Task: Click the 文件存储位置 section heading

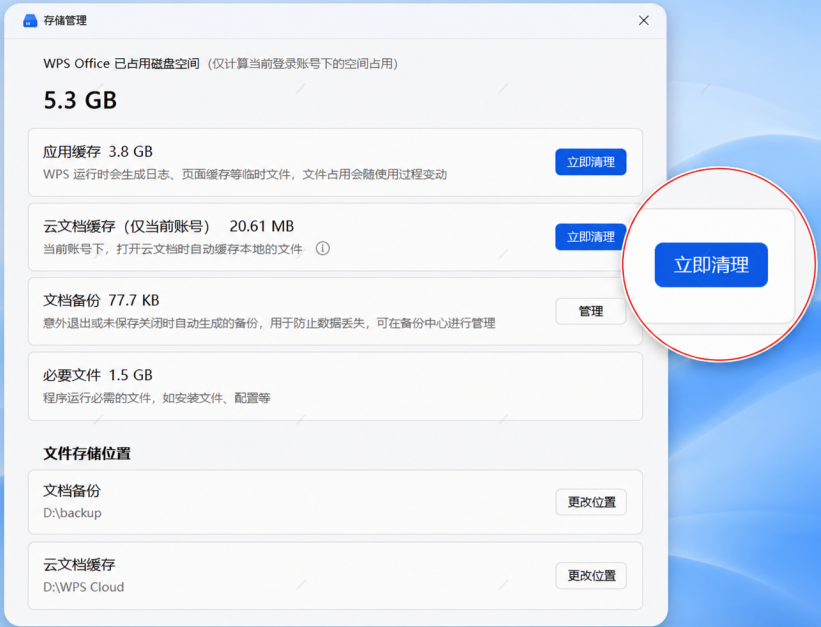Action: 87,454
